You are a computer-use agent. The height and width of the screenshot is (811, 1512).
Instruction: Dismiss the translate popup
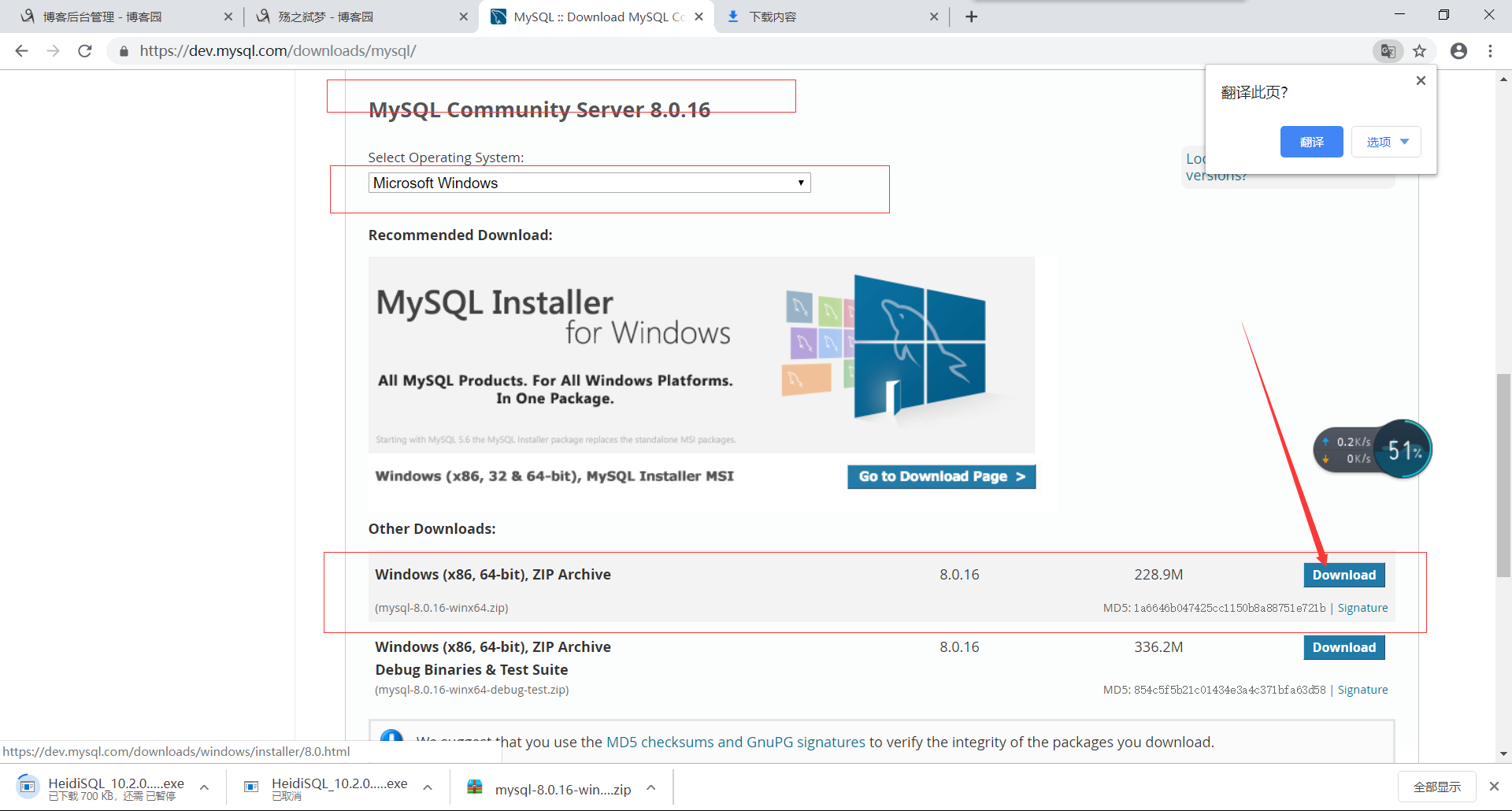[x=1421, y=80]
